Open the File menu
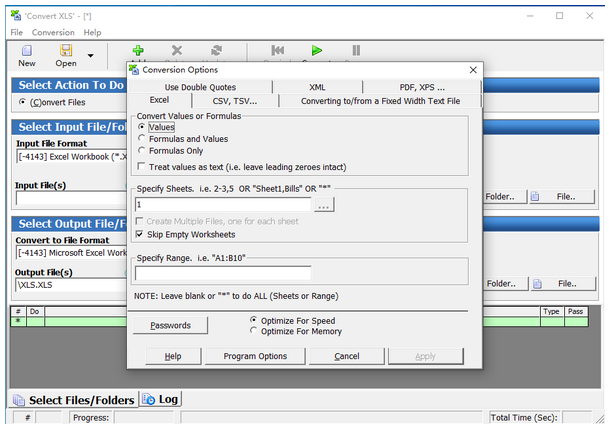The width and height of the screenshot is (609, 428). coord(17,32)
